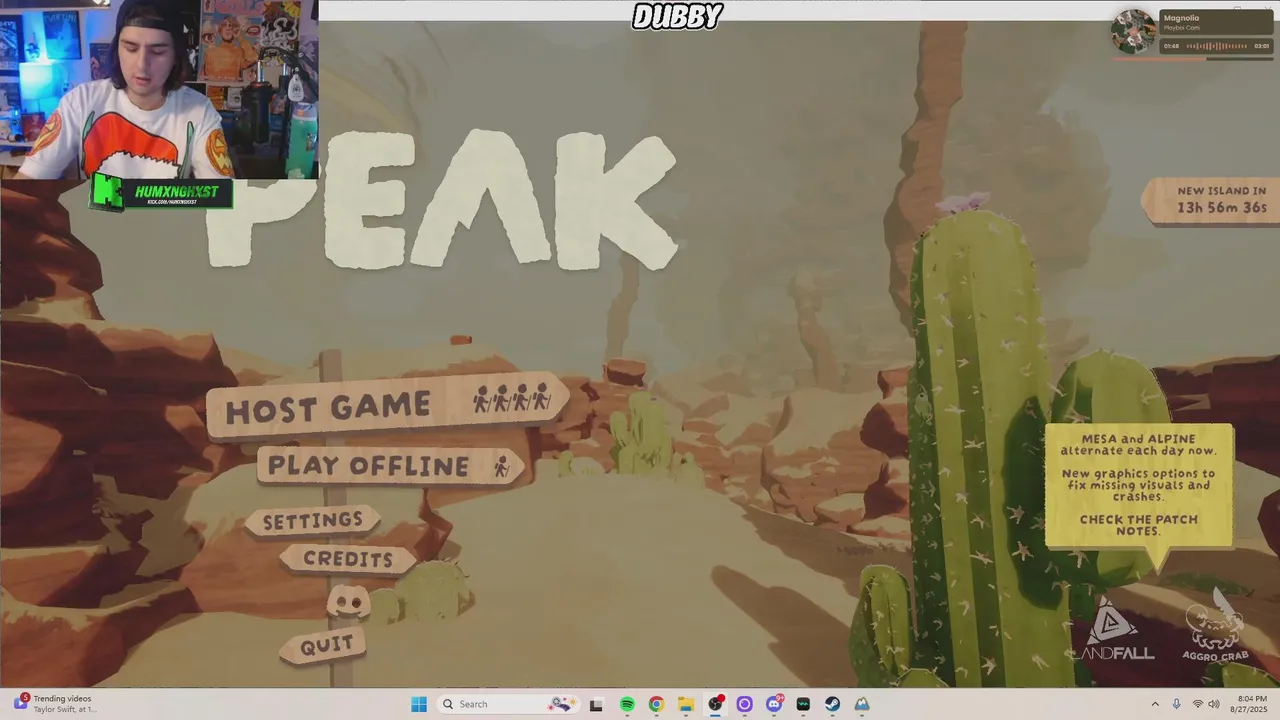
Task: Open the Settings sign
Action: click(313, 520)
